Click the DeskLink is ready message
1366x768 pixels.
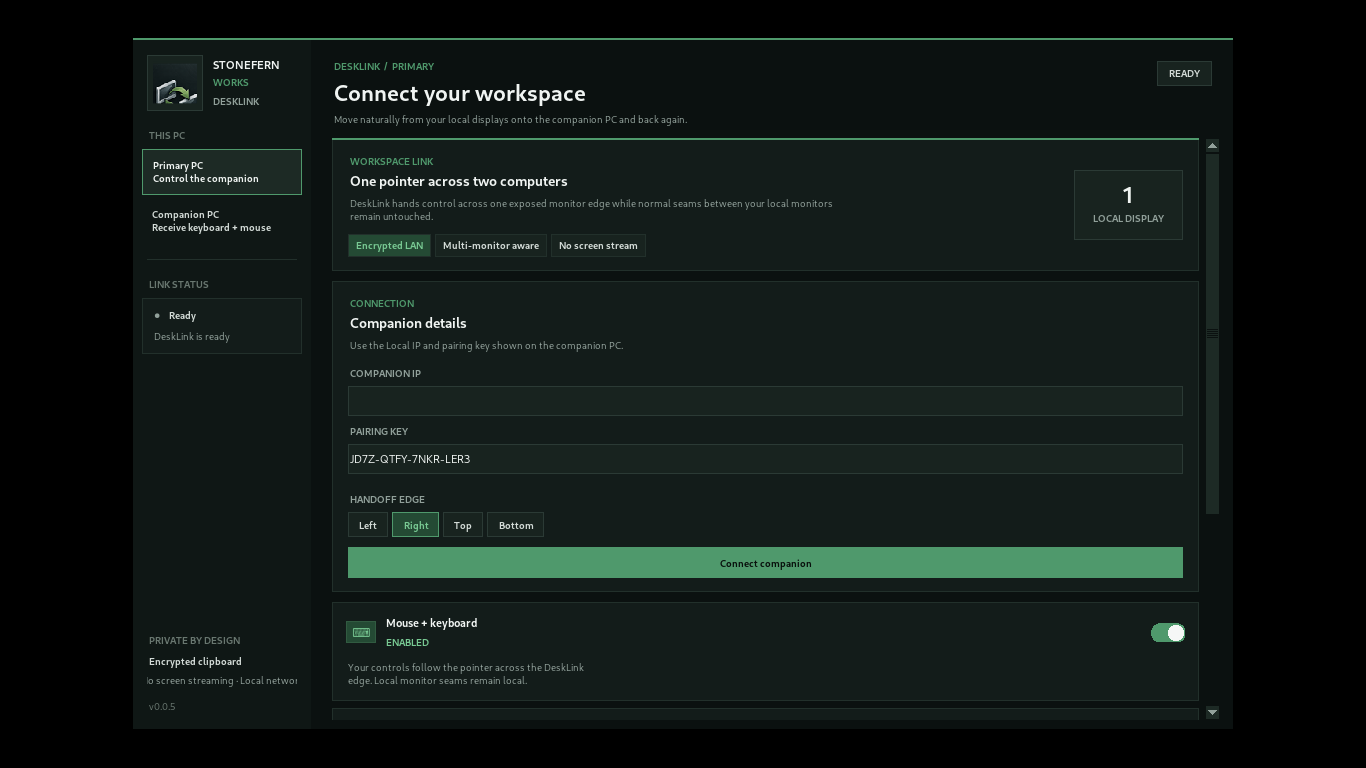tap(192, 337)
